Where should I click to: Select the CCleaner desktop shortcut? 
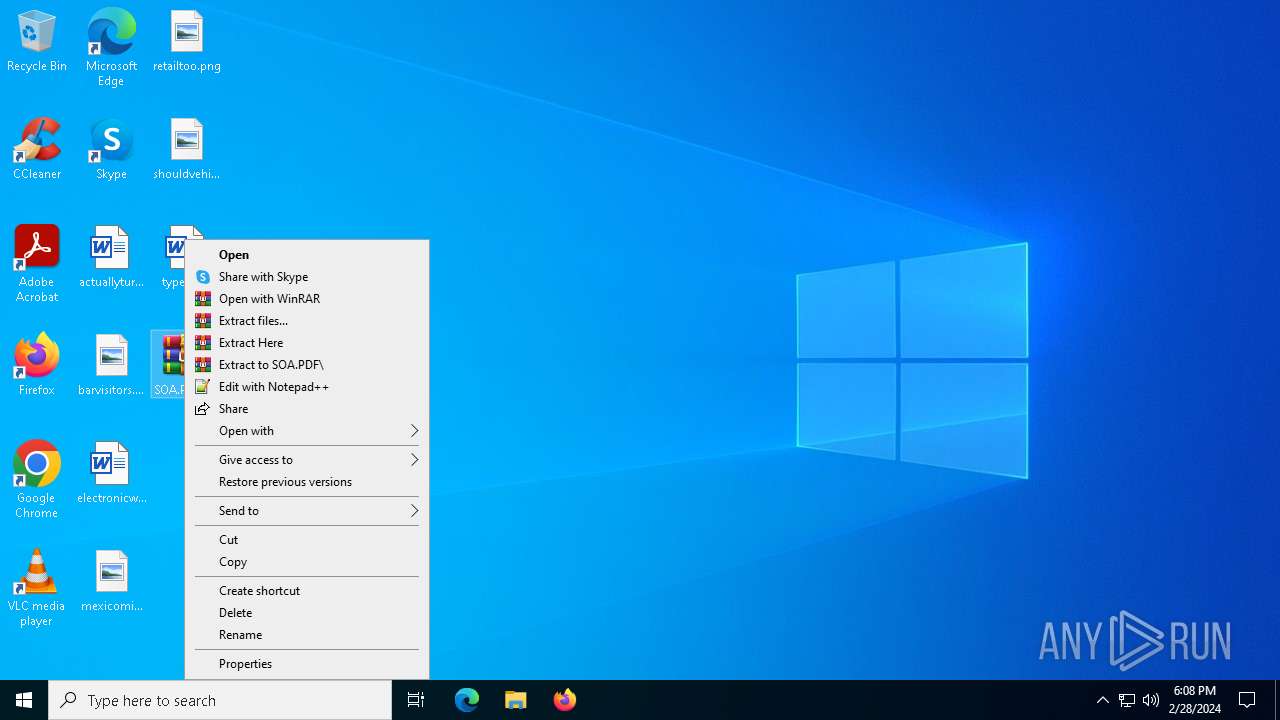pos(37,150)
